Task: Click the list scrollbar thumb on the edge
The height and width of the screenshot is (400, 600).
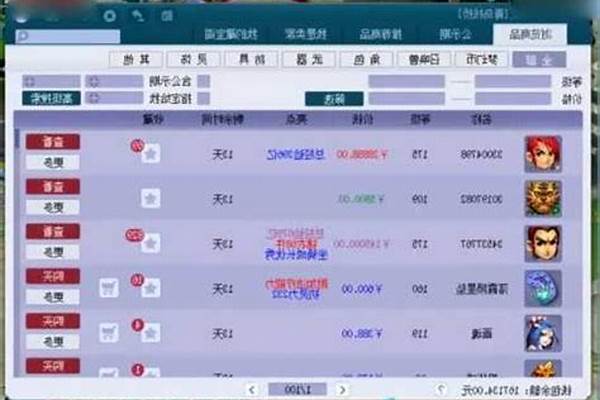Action: (17, 139)
